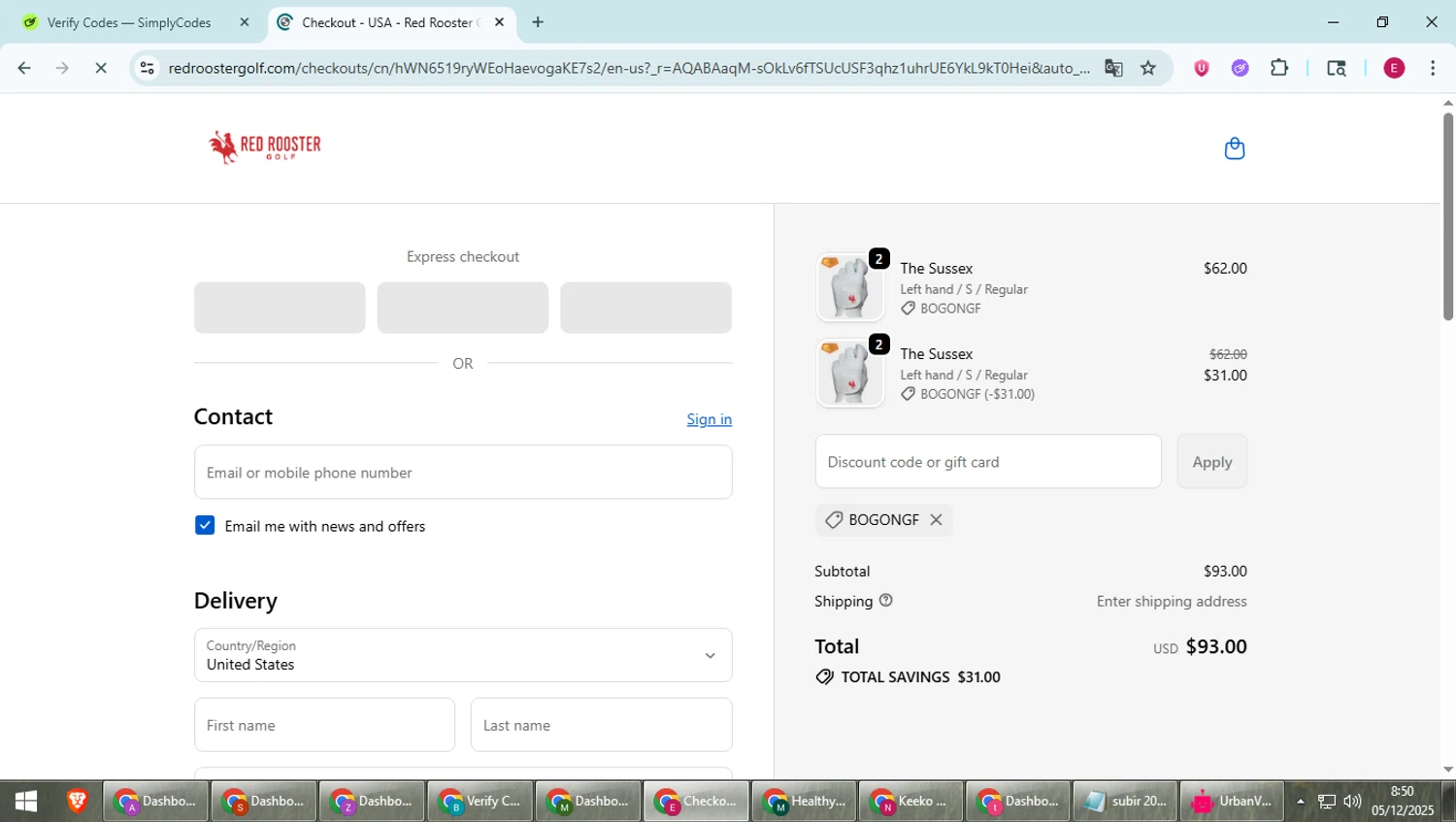Open a new browser tab
Image resolution: width=1456 pixels, height=822 pixels.
pos(538,22)
